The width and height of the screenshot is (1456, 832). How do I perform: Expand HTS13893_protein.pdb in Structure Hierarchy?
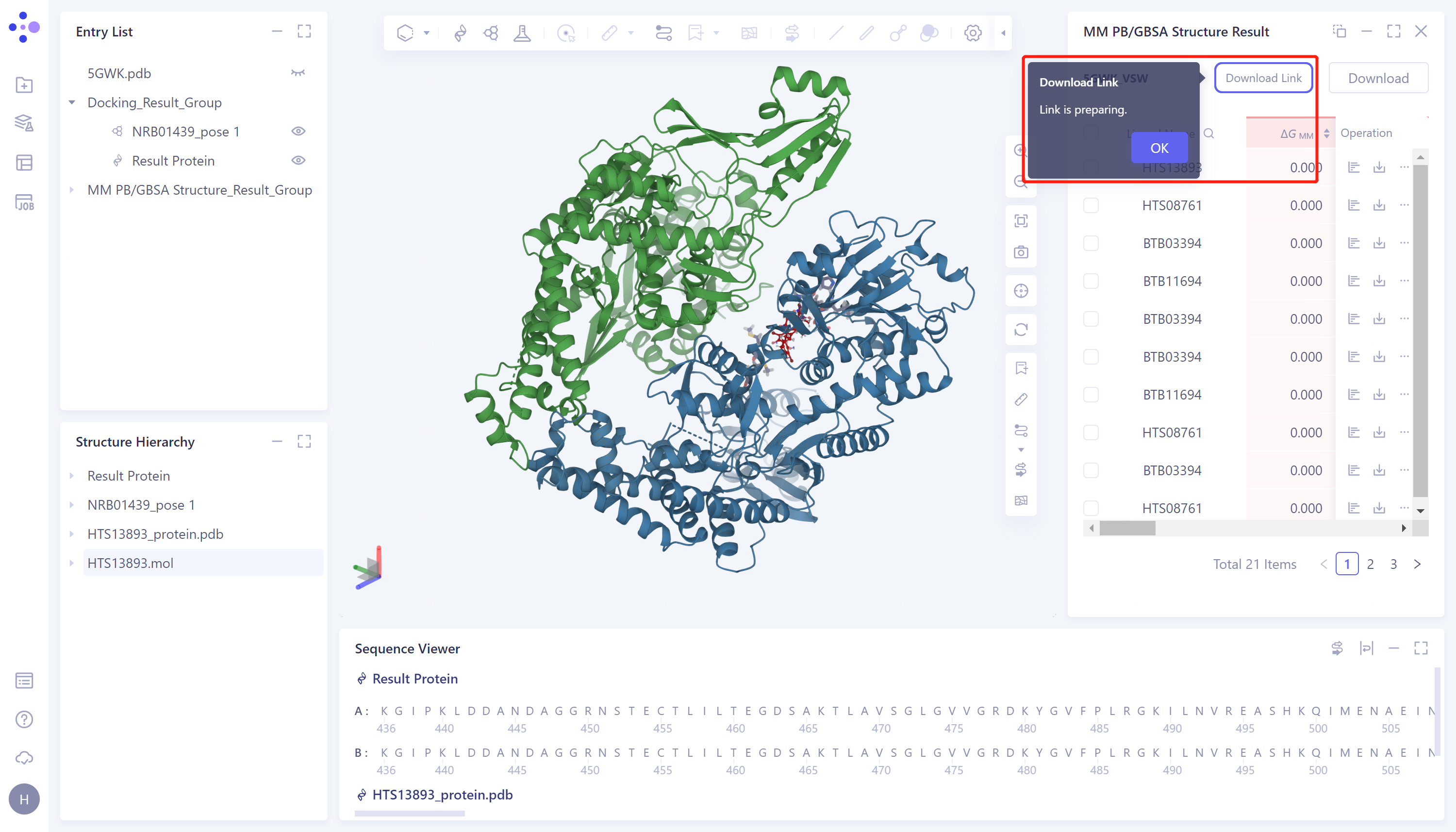pyautogui.click(x=72, y=534)
